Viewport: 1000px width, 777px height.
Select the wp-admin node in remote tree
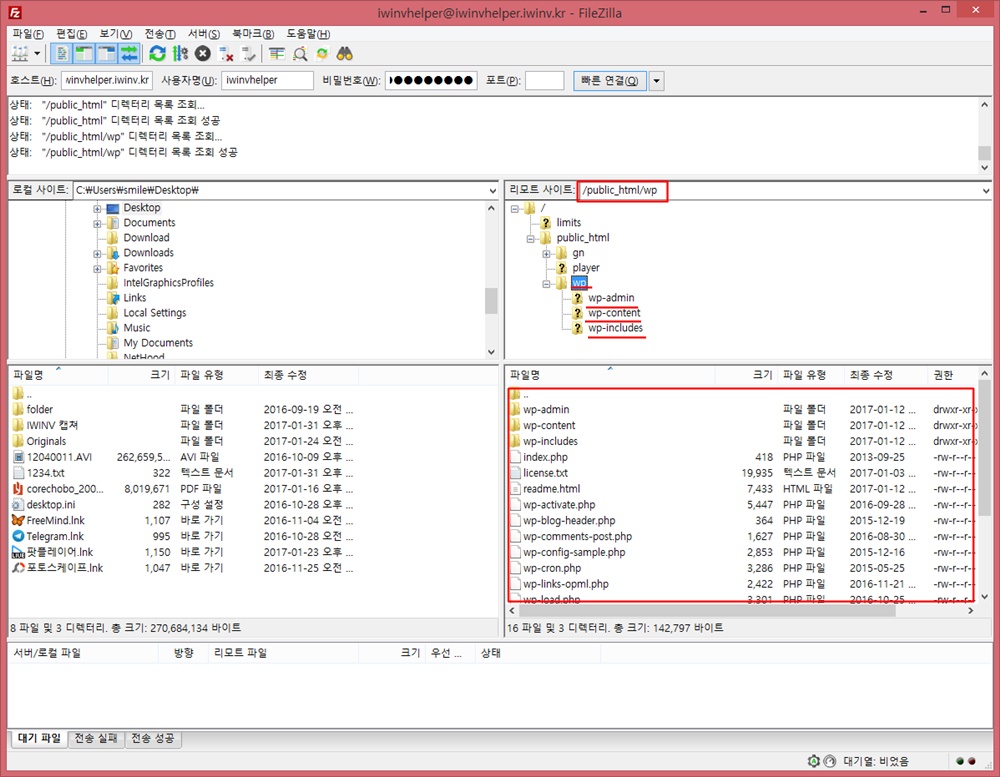[x=611, y=298]
